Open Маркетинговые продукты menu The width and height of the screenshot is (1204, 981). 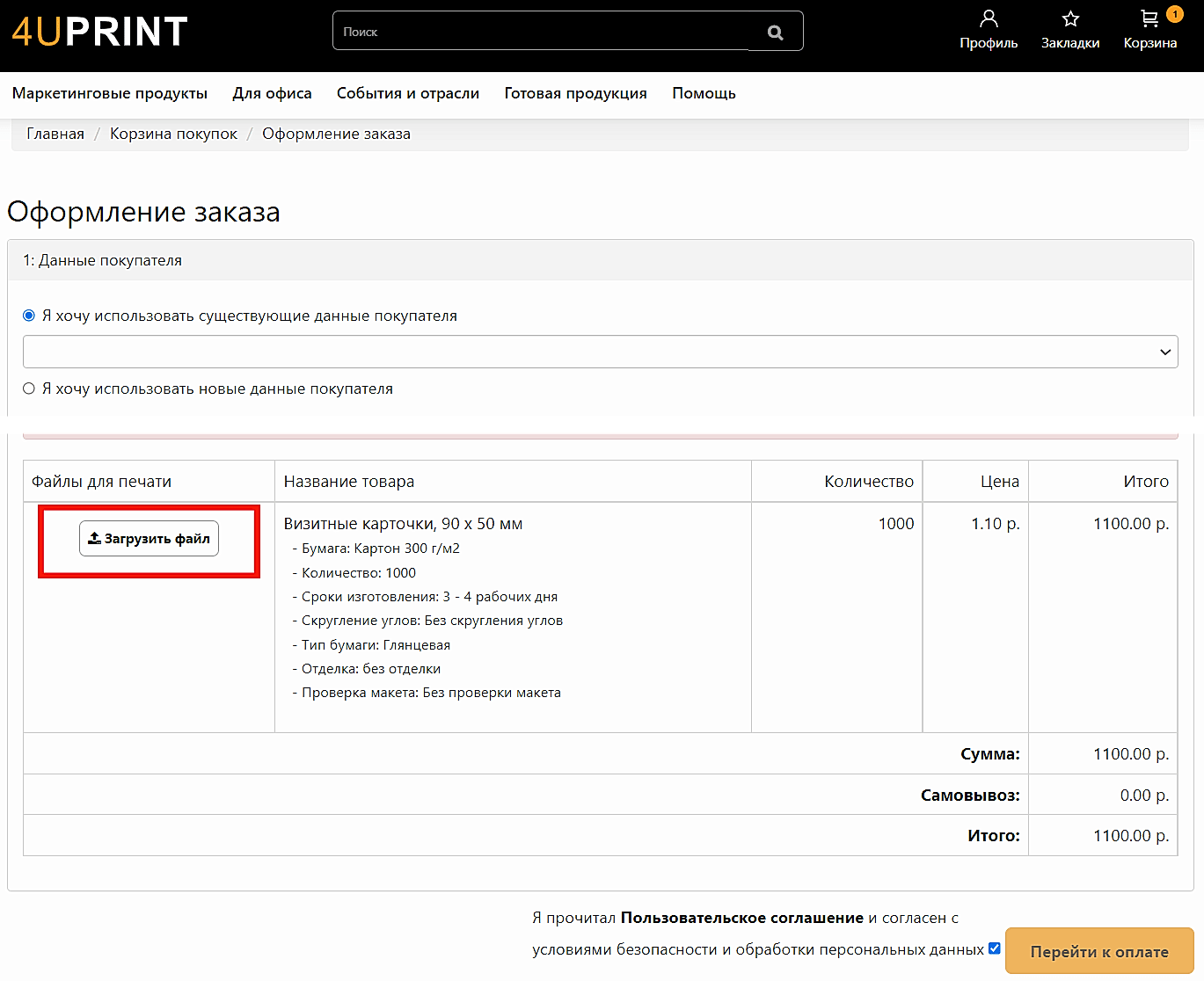tap(110, 93)
